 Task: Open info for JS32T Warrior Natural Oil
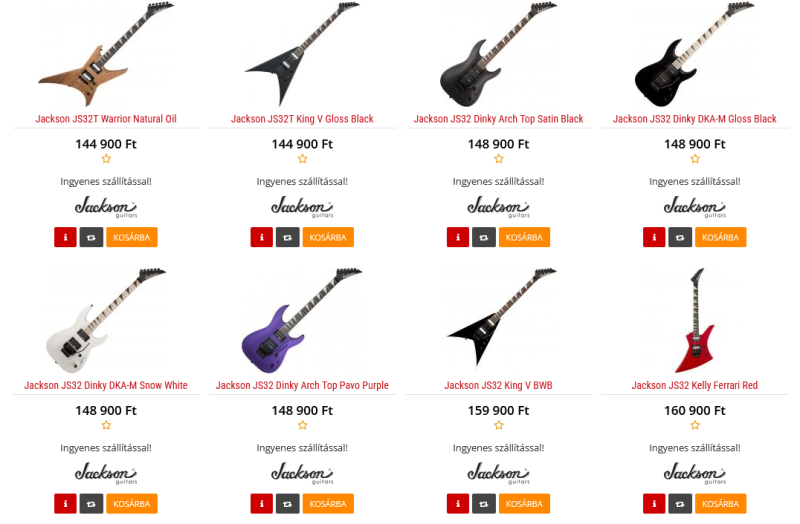tap(65, 237)
